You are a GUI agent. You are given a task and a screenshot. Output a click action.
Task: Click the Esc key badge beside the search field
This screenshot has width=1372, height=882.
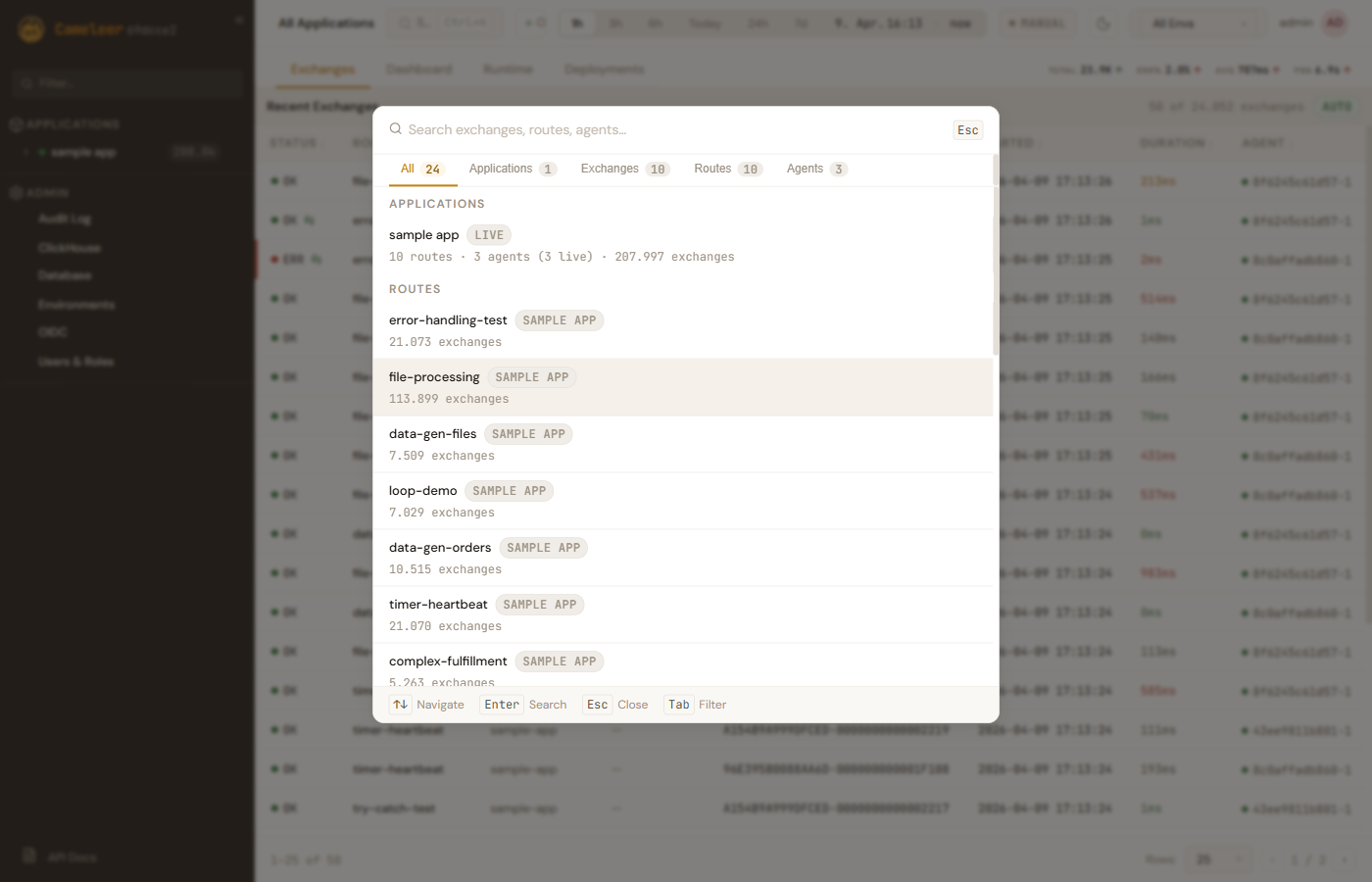[x=967, y=130]
